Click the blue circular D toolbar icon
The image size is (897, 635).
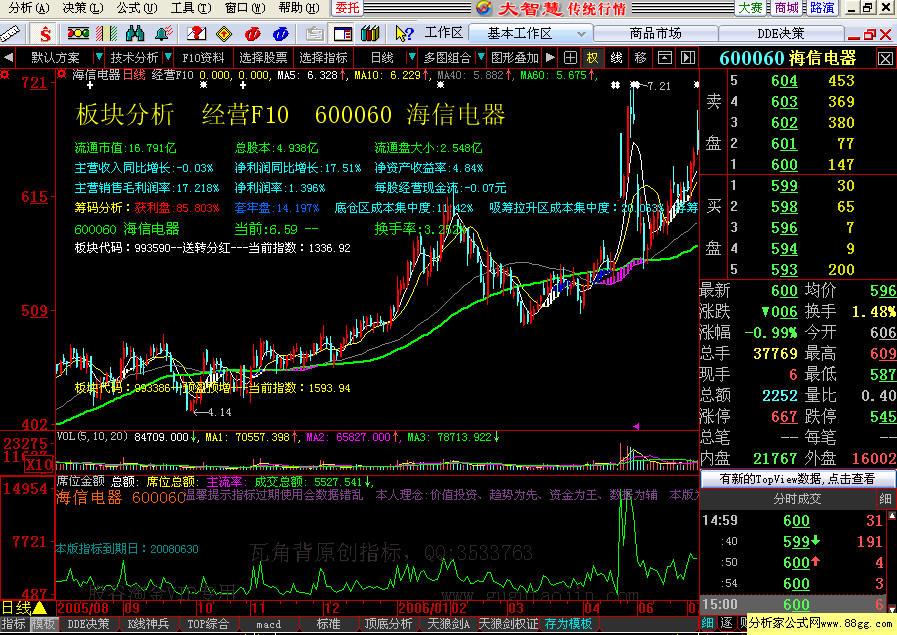coord(280,34)
